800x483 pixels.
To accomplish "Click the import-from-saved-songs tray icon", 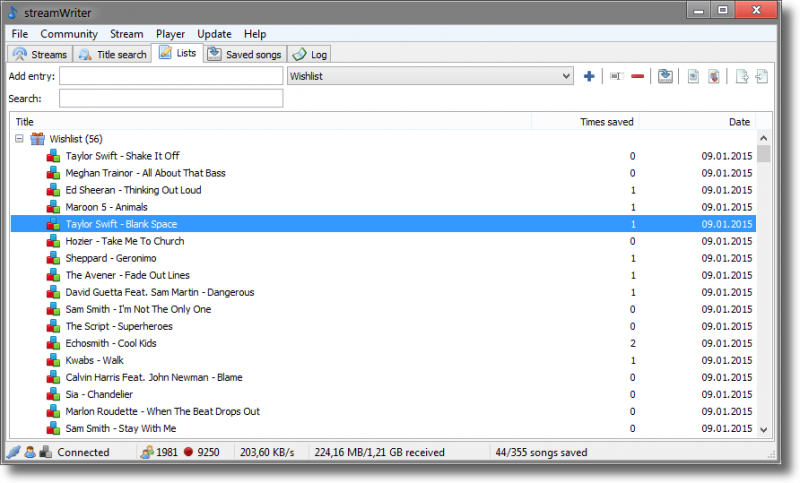I will (665, 77).
